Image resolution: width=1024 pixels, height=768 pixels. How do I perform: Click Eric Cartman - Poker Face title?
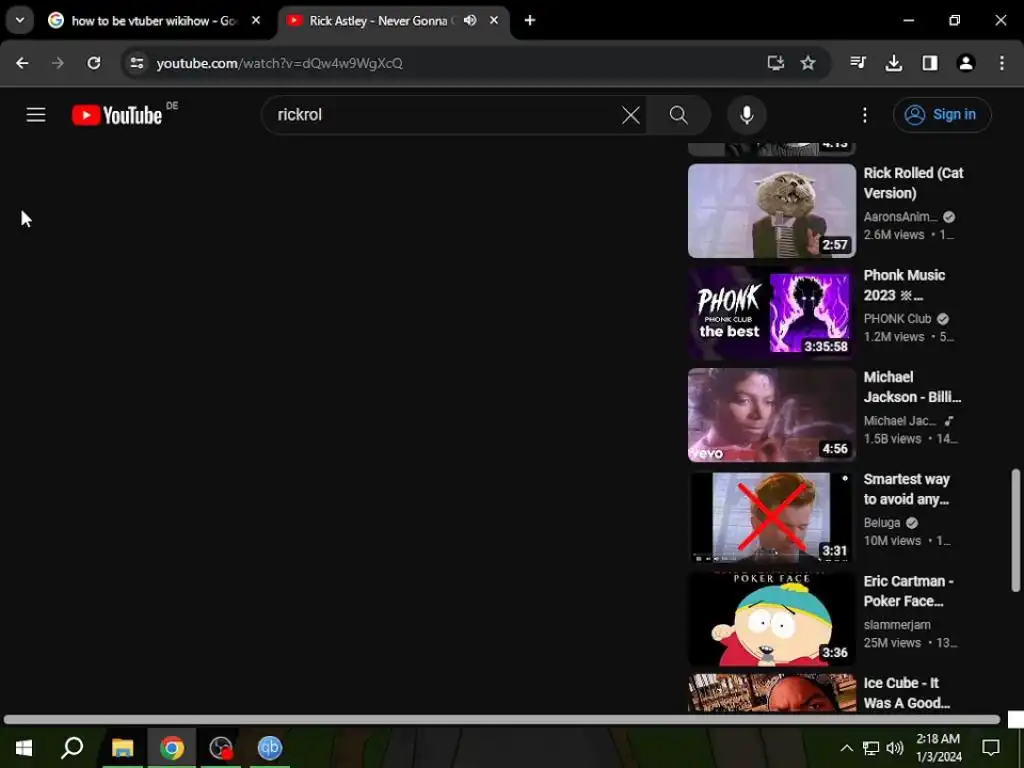click(x=908, y=591)
